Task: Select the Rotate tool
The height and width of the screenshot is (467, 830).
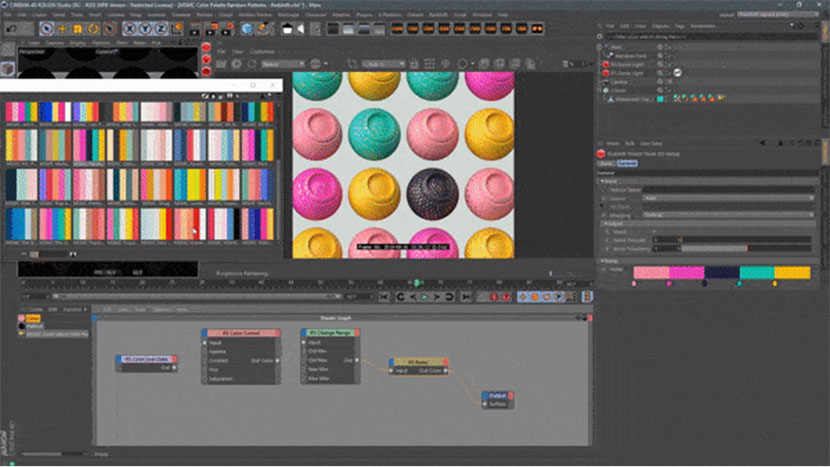Action: (94, 29)
